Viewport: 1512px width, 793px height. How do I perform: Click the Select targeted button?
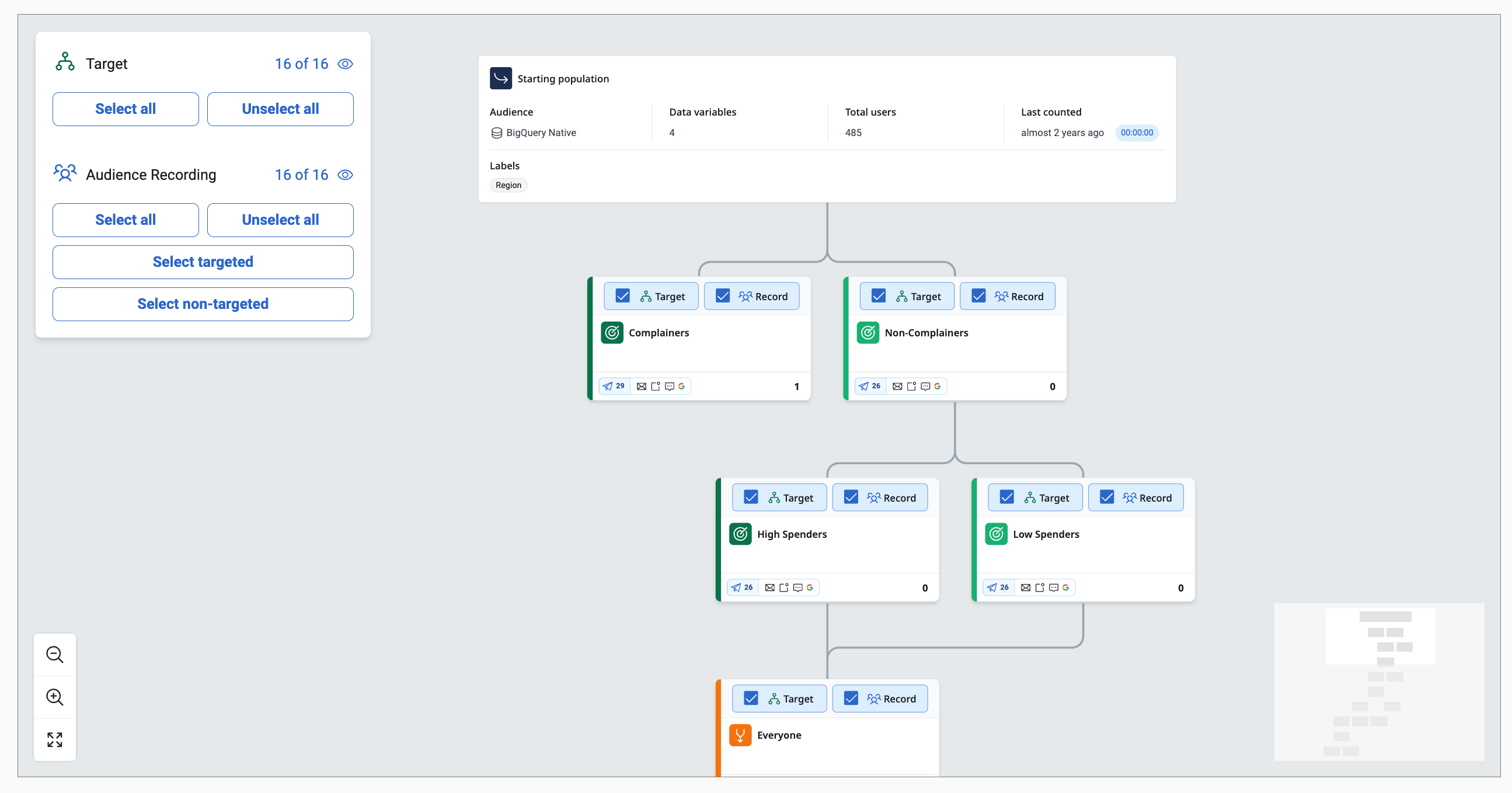coord(203,262)
